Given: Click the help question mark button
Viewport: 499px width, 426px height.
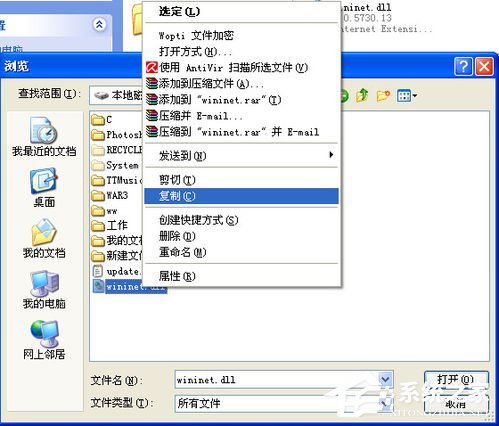Looking at the screenshot, I should (x=463, y=67).
